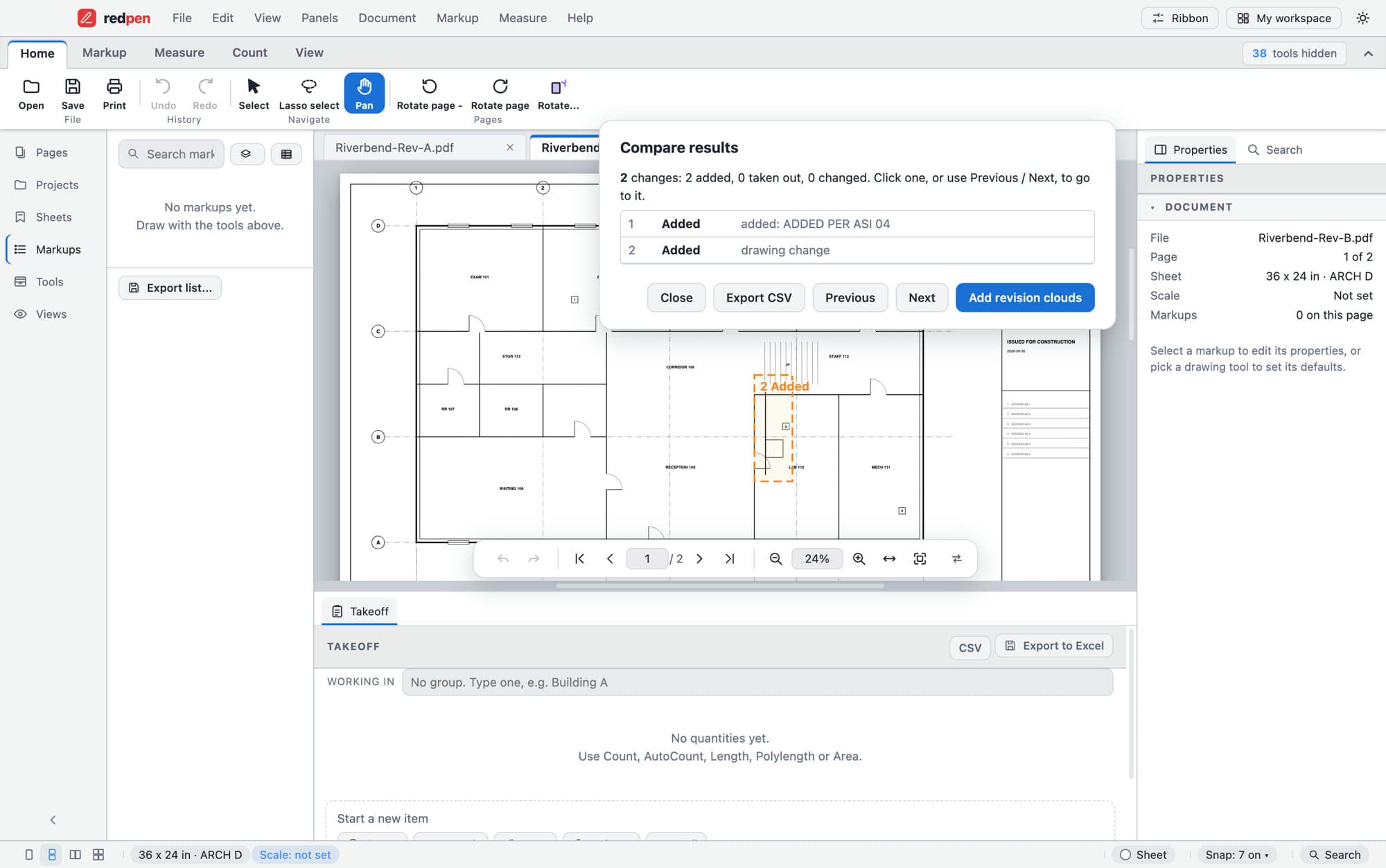Viewport: 1386px width, 868px height.
Task: Switch to two-page layout in status bar
Action: 75,855
